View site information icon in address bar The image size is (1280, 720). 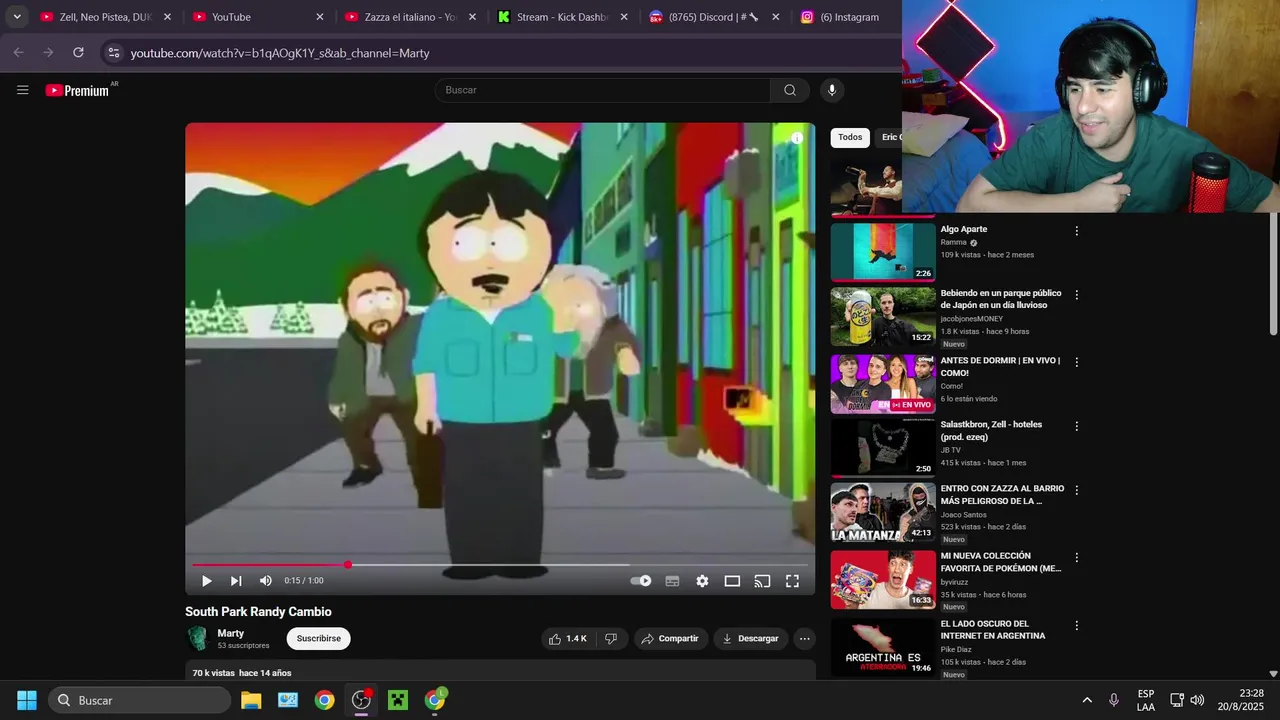[113, 53]
